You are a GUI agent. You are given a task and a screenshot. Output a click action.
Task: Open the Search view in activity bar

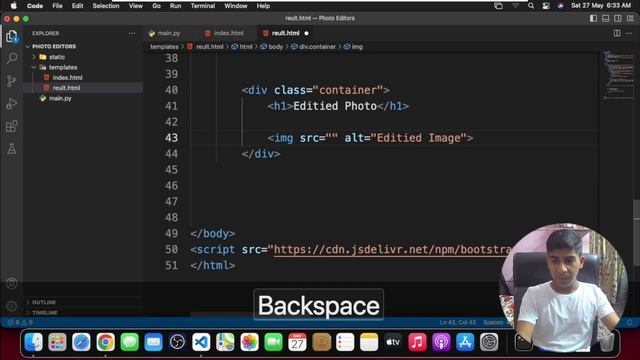click(x=12, y=58)
